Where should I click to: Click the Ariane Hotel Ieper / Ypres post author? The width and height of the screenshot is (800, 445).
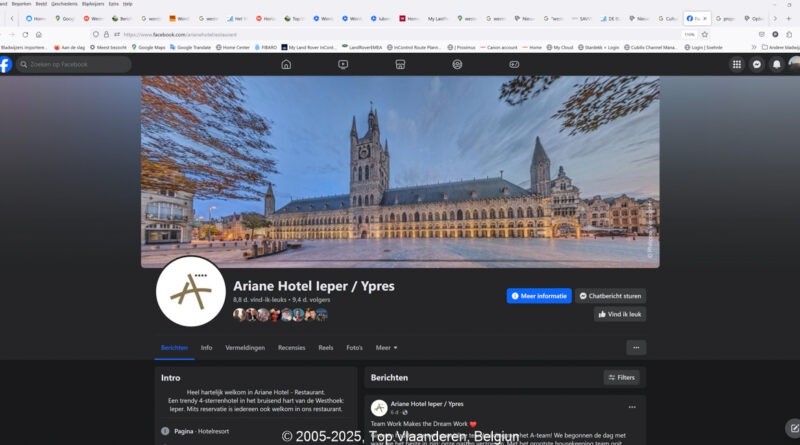[427, 404]
